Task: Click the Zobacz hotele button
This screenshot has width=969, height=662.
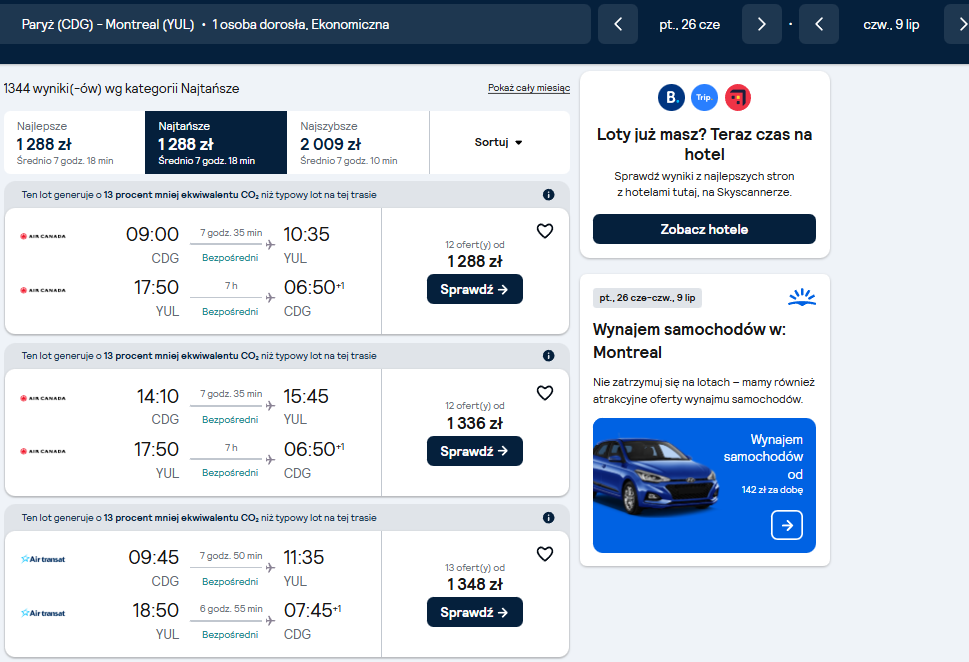Action: (704, 229)
